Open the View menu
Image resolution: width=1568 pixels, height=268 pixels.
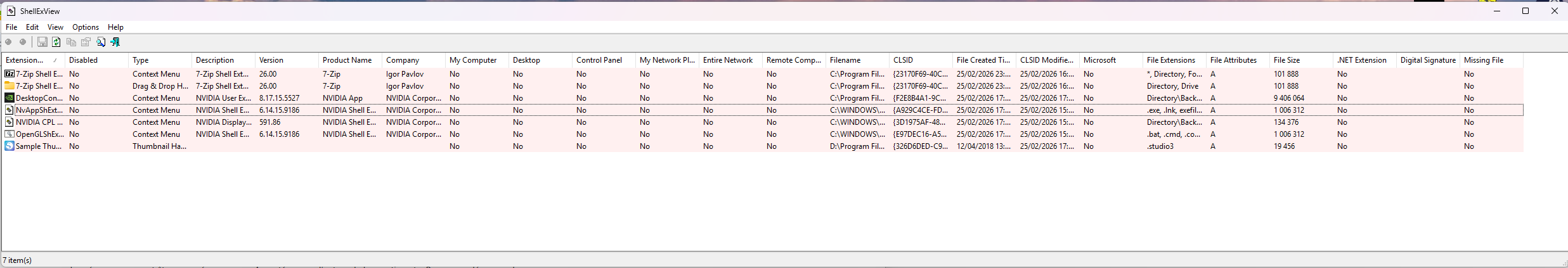[55, 27]
